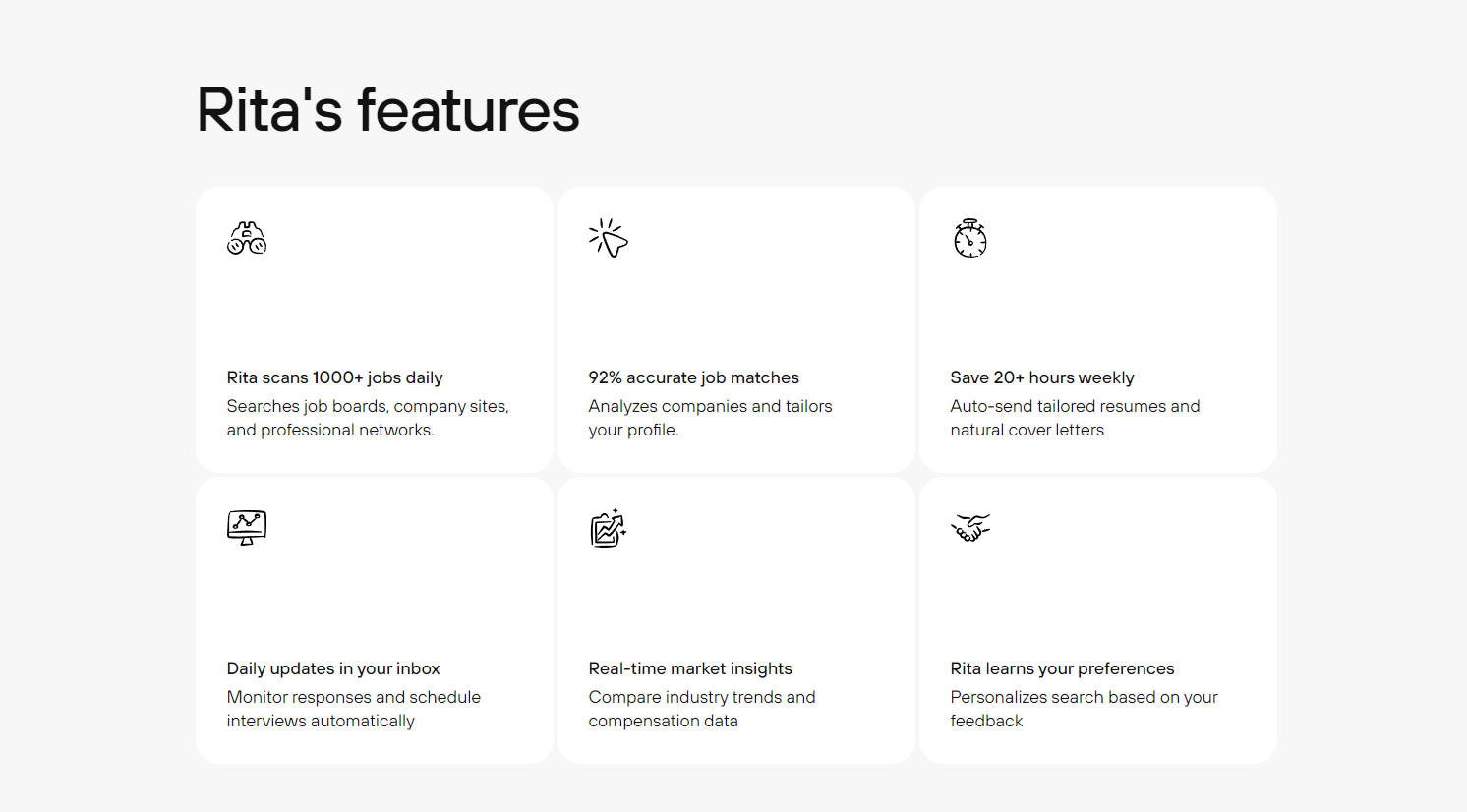Screen dimensions: 1467x812
Task: Click the '92% accurate job matches' heading
Action: [693, 377]
